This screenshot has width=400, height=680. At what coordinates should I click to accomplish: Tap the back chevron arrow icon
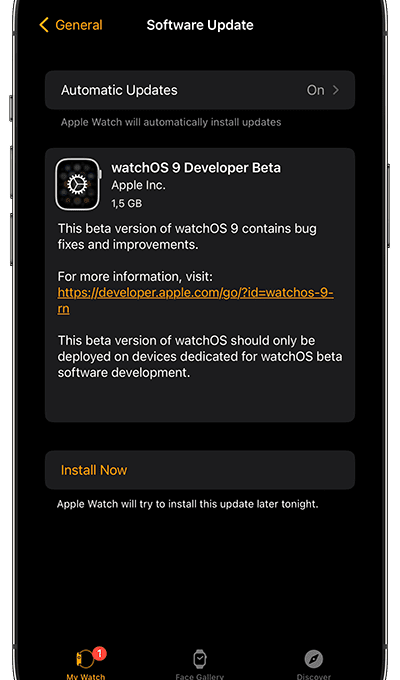44,25
